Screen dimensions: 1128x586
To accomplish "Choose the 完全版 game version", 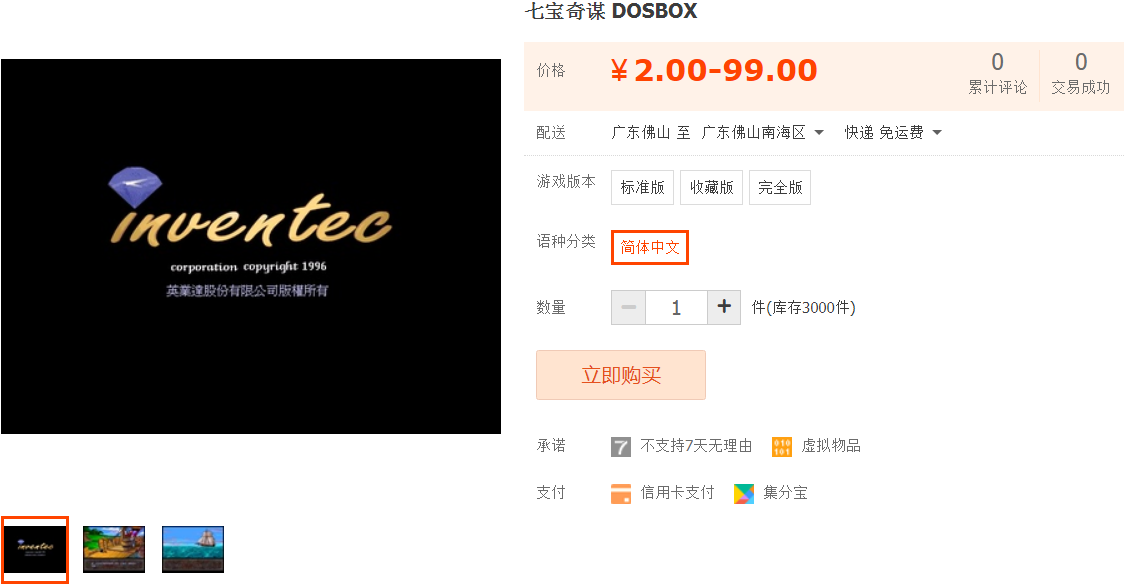I will (x=780, y=188).
